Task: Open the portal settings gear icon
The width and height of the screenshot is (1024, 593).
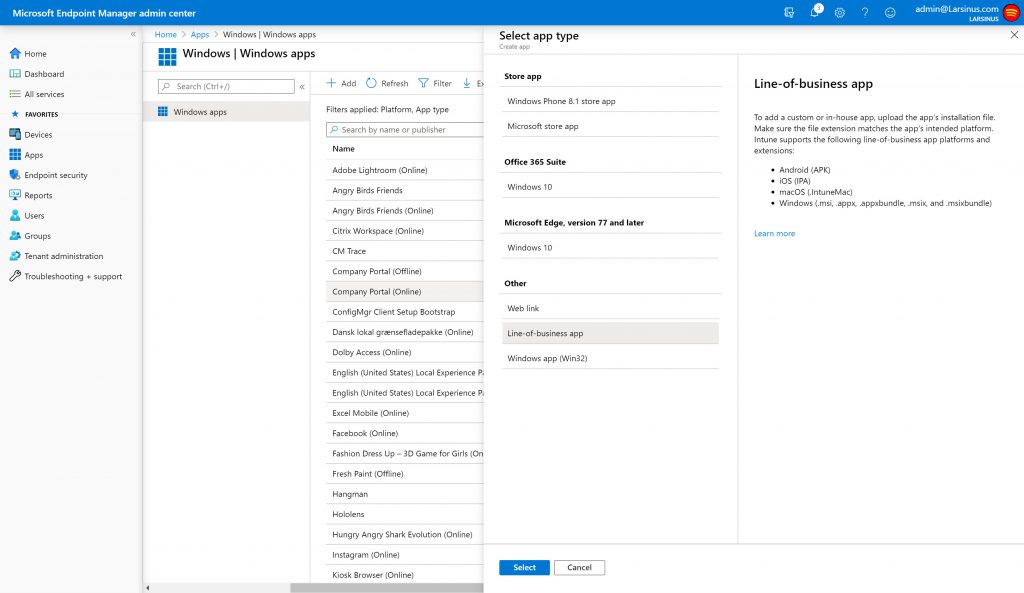Action: (840, 12)
